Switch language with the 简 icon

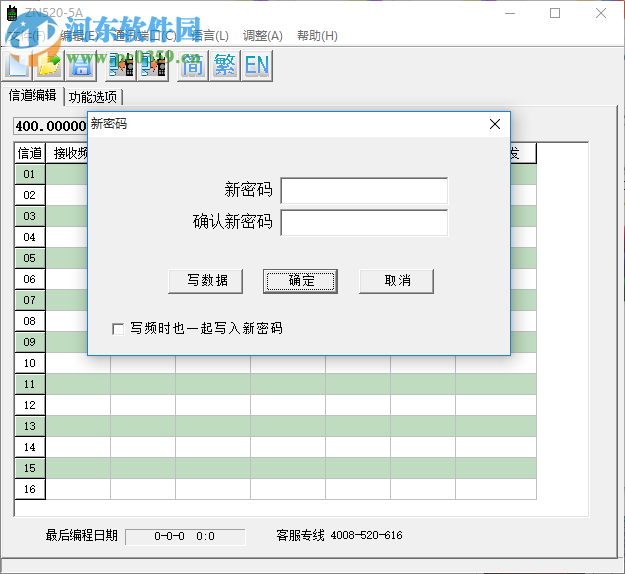pos(193,65)
